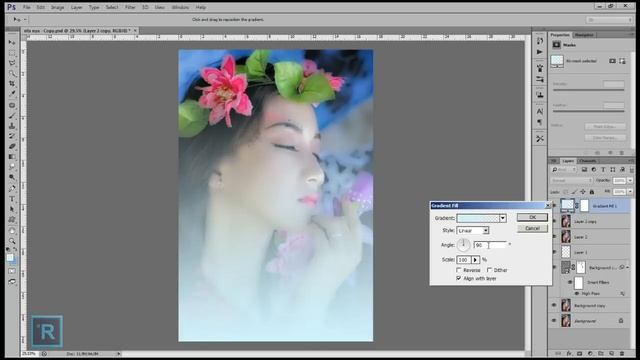The width and height of the screenshot is (640, 360).
Task: Select the Hand tool
Action: coord(12,231)
